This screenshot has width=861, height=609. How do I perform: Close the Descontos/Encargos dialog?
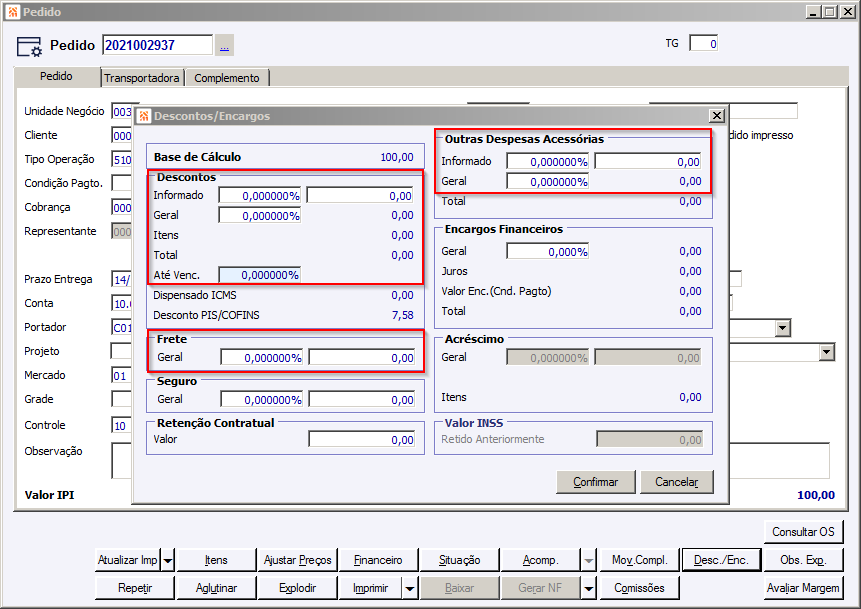[717, 116]
